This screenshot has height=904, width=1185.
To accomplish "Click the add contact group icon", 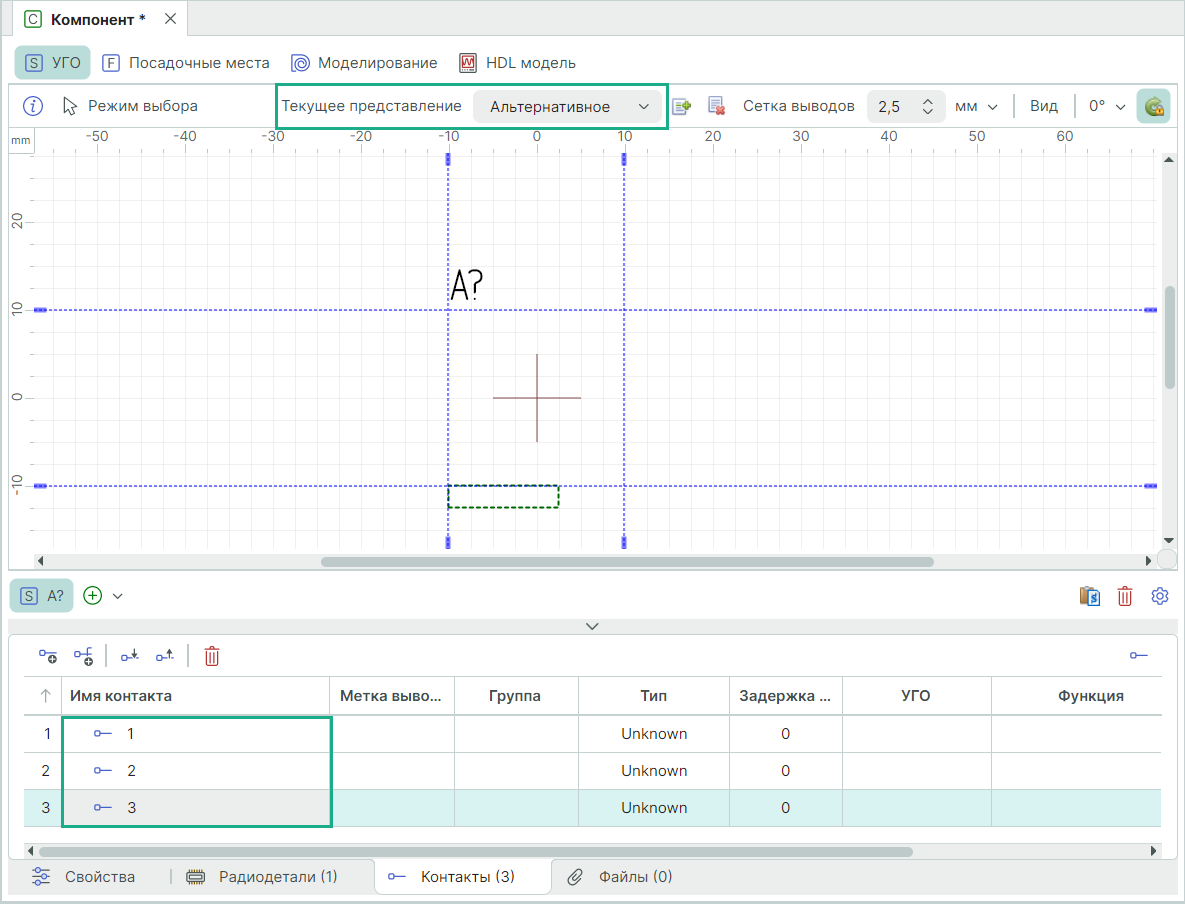I will coord(83,656).
